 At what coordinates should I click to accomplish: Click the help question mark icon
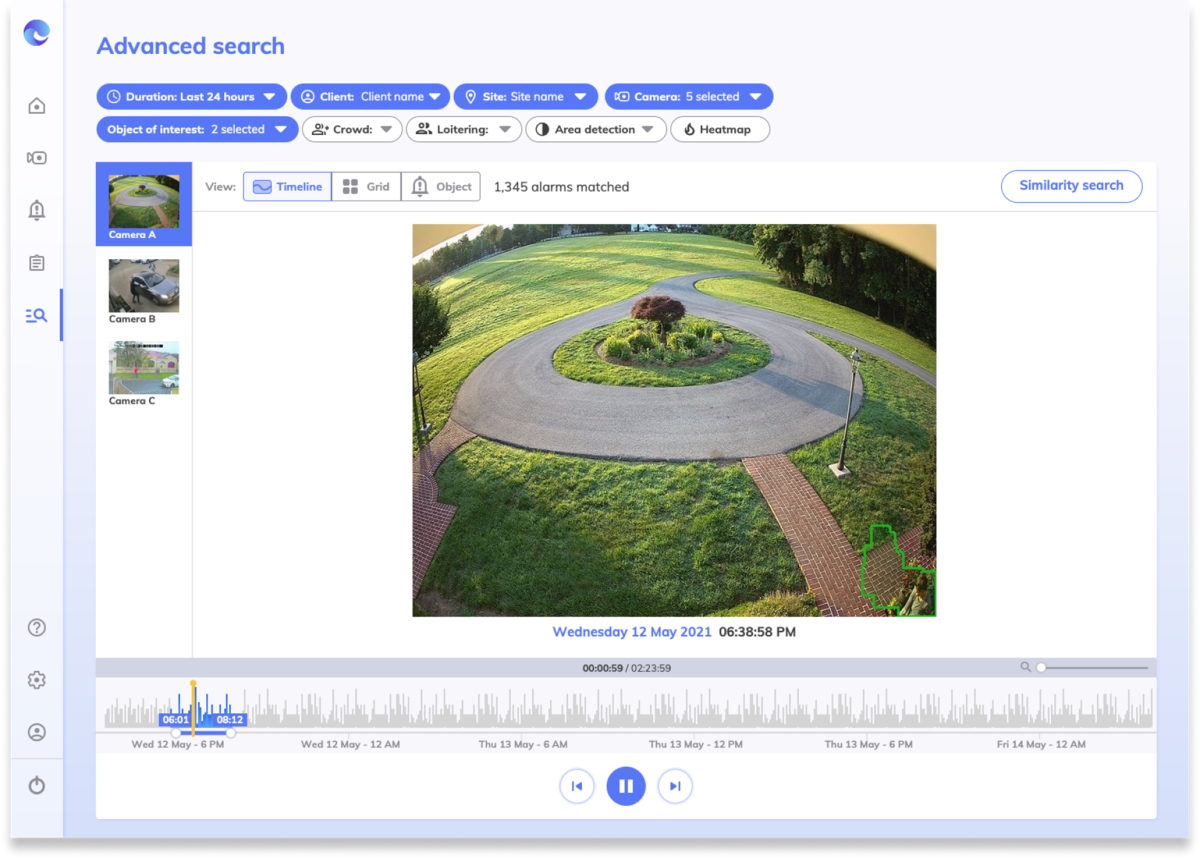pyautogui.click(x=37, y=628)
